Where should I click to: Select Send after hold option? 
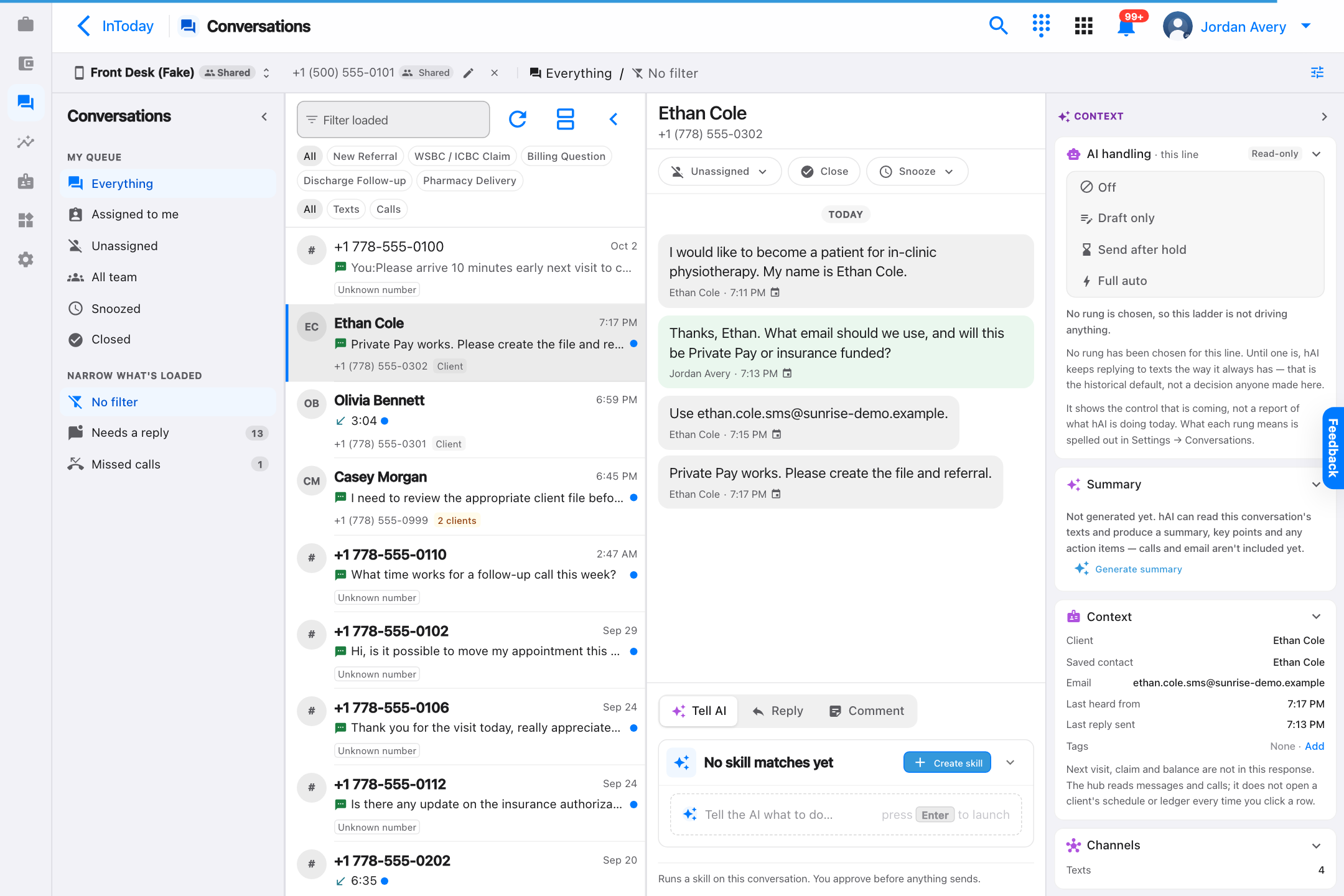pos(1195,250)
